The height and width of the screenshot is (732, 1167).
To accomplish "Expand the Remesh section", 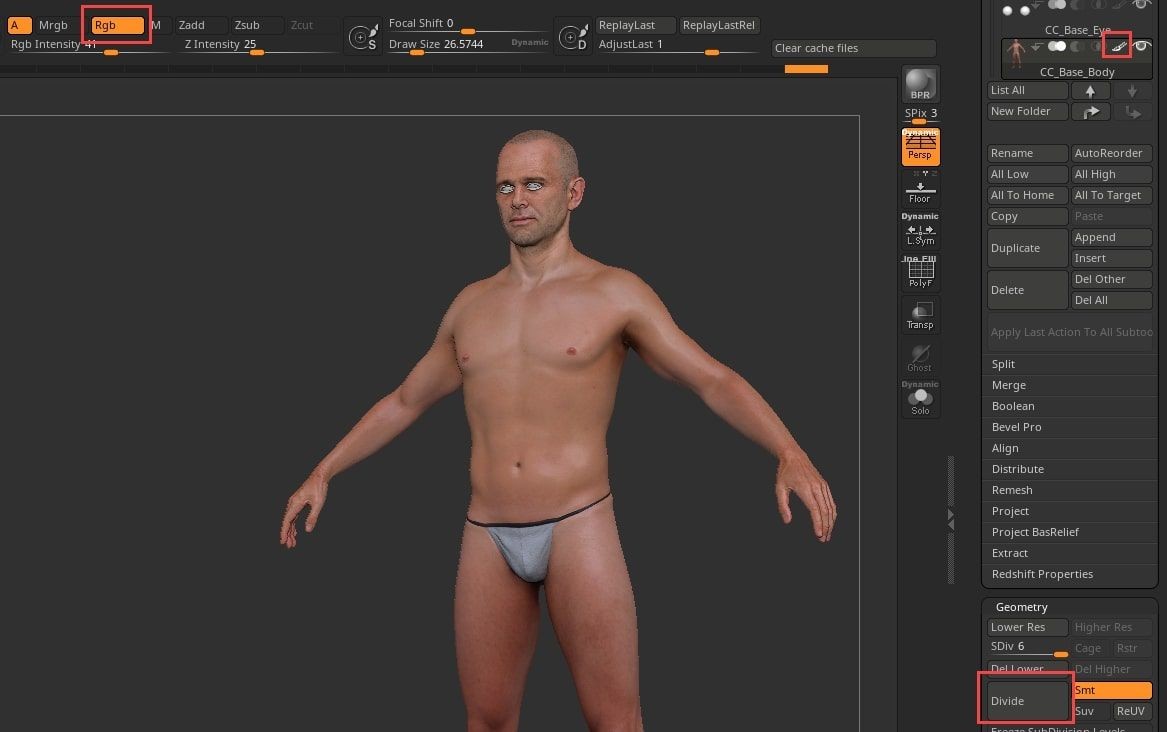I will (x=1011, y=490).
